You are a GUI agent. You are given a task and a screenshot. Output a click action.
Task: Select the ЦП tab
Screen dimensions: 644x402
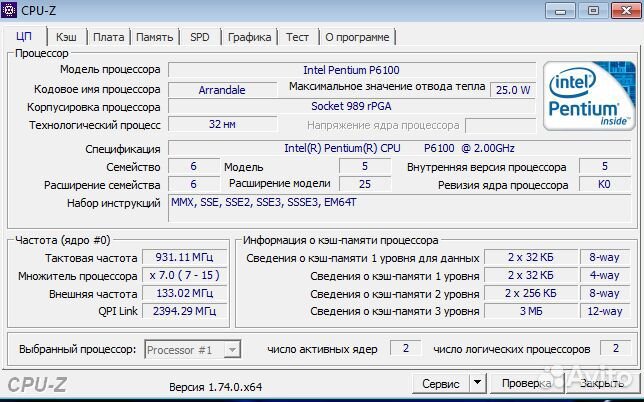(x=24, y=36)
